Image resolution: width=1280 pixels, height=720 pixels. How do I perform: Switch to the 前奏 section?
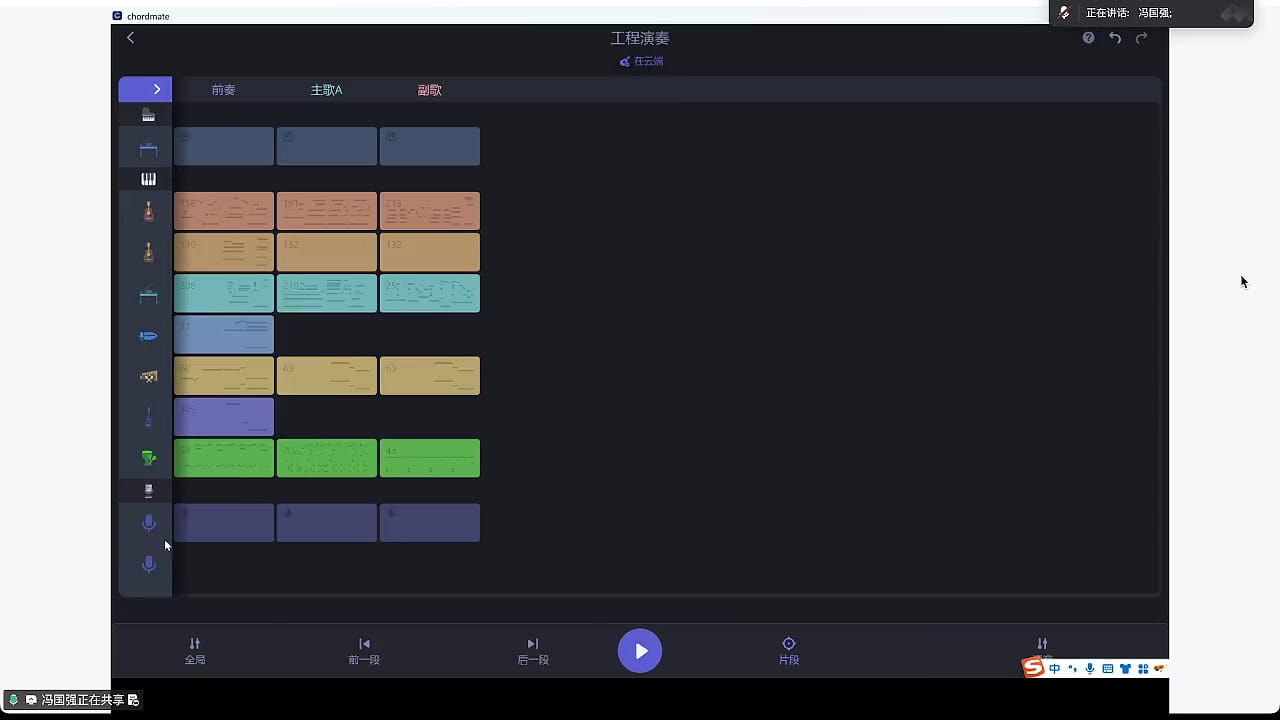pos(223,90)
